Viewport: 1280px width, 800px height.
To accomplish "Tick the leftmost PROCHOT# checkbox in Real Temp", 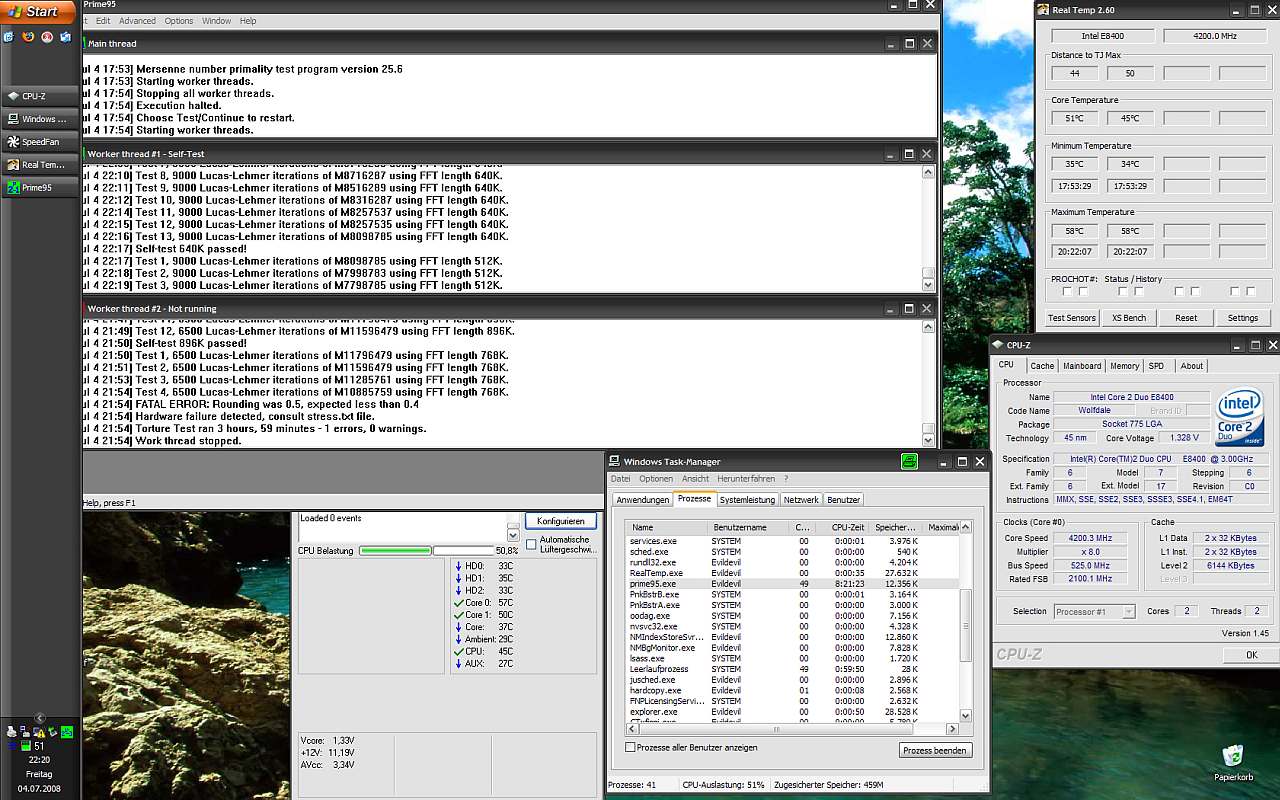I will click(x=1066, y=292).
